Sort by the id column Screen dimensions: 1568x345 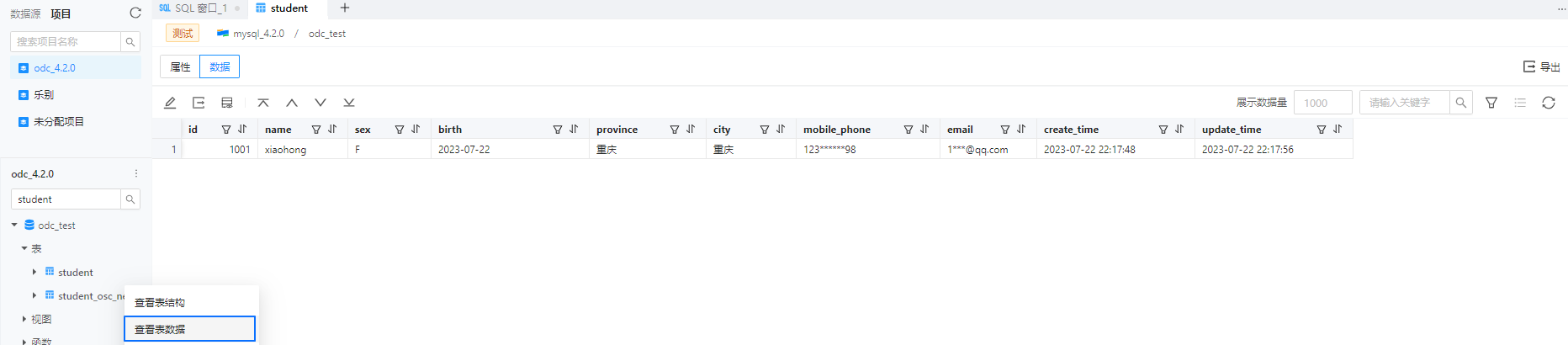tap(242, 130)
